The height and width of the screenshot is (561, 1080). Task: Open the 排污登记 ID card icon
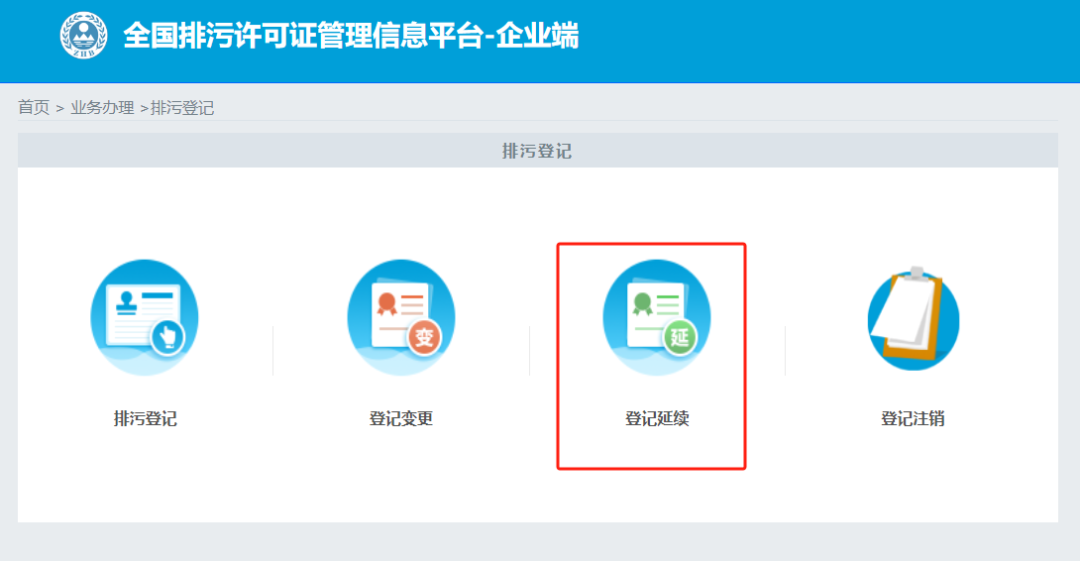(x=145, y=317)
